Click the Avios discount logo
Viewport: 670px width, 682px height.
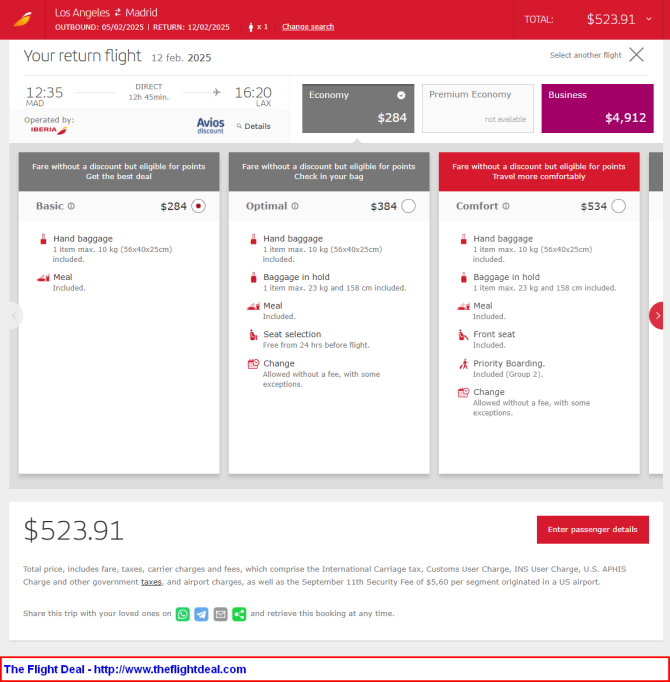point(210,125)
